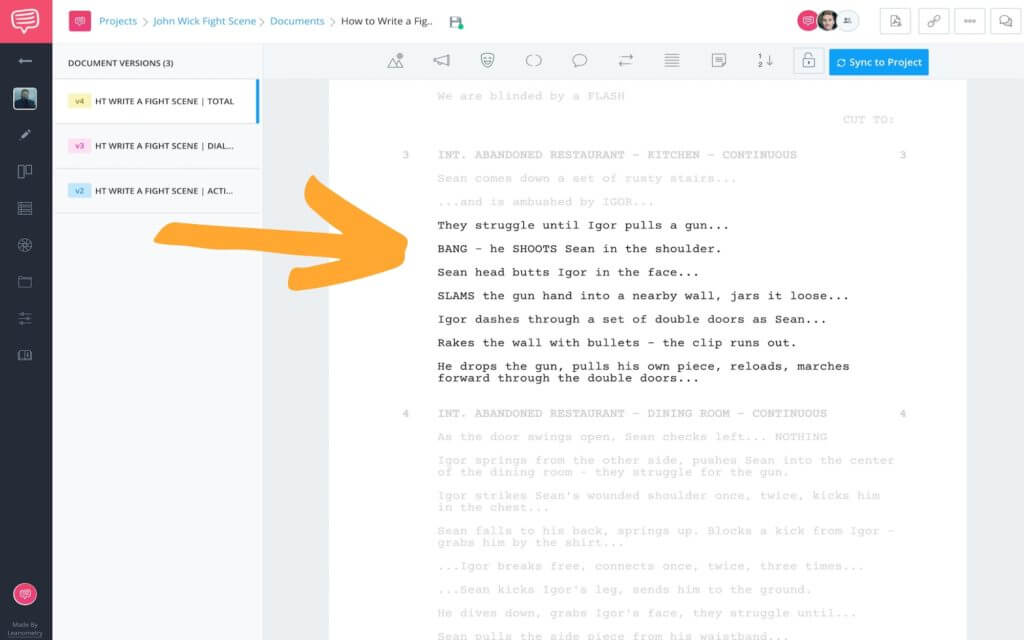Open the chat icon at top right
The width and height of the screenshot is (1024, 640).
click(x=1005, y=21)
